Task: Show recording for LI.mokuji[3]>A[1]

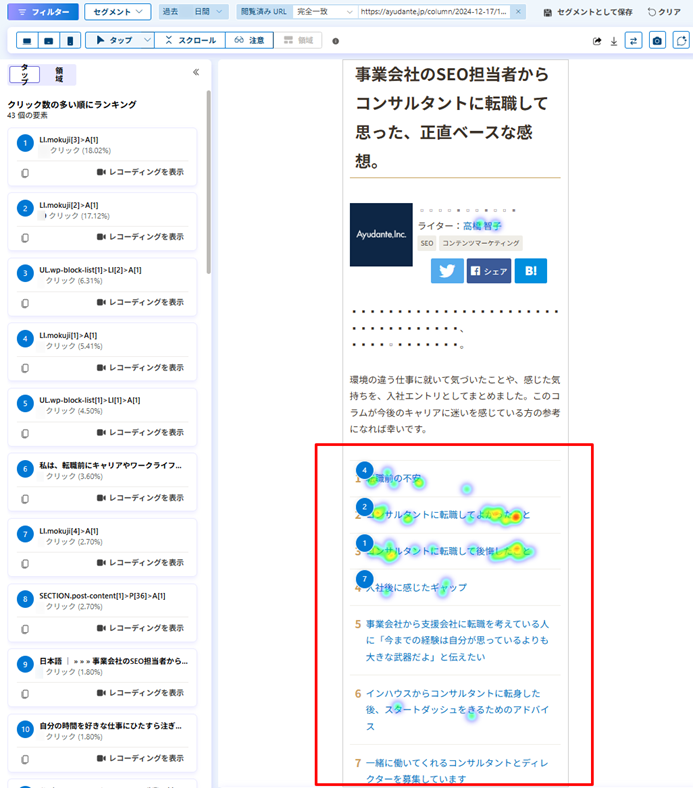Action: point(140,172)
